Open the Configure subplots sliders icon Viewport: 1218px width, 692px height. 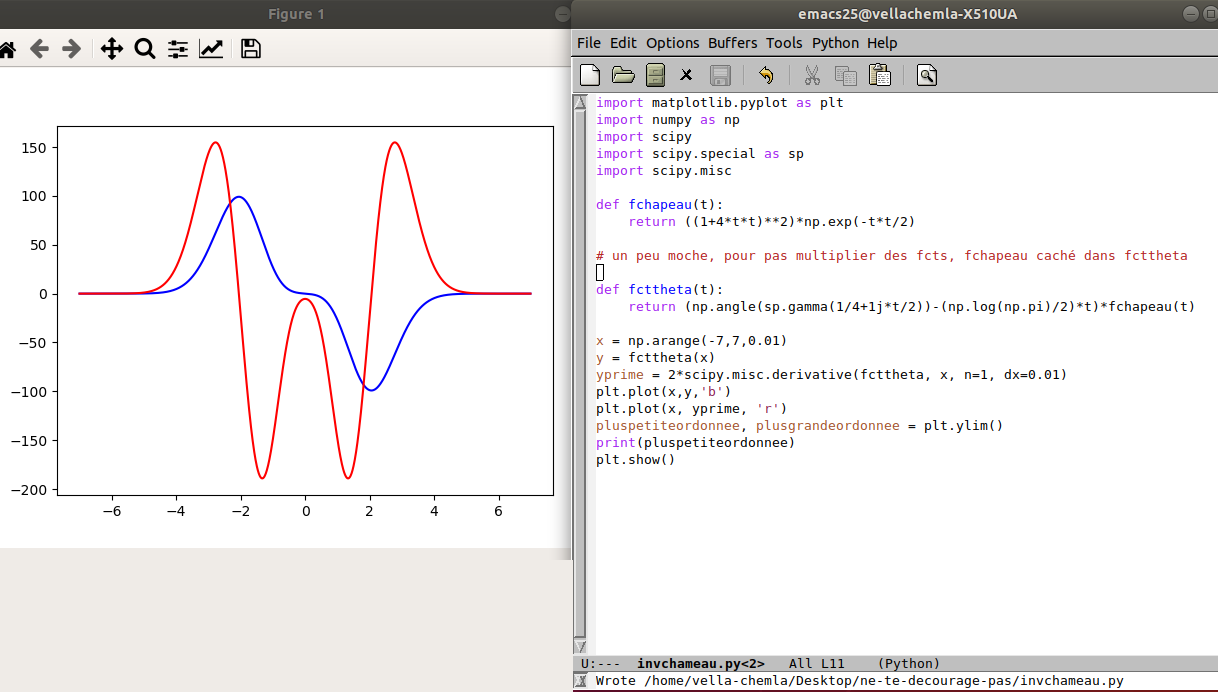(x=178, y=49)
